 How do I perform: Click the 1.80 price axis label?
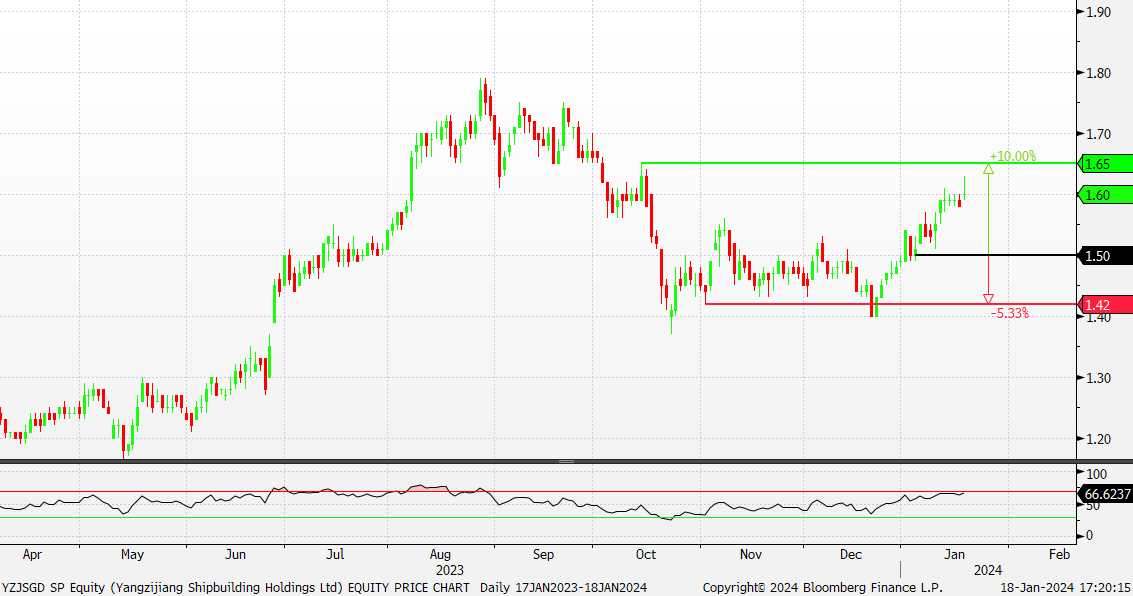coord(1098,73)
